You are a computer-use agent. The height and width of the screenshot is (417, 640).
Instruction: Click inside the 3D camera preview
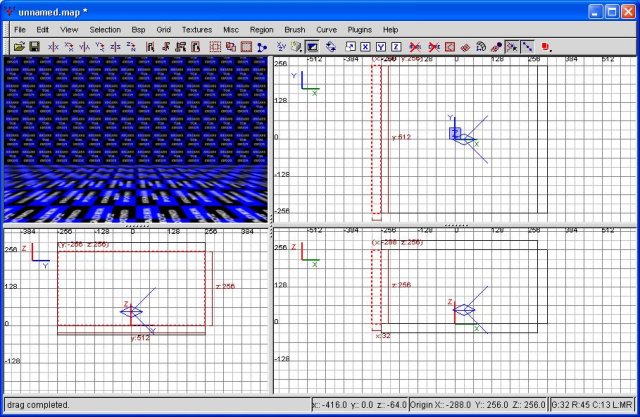pyautogui.click(x=136, y=139)
